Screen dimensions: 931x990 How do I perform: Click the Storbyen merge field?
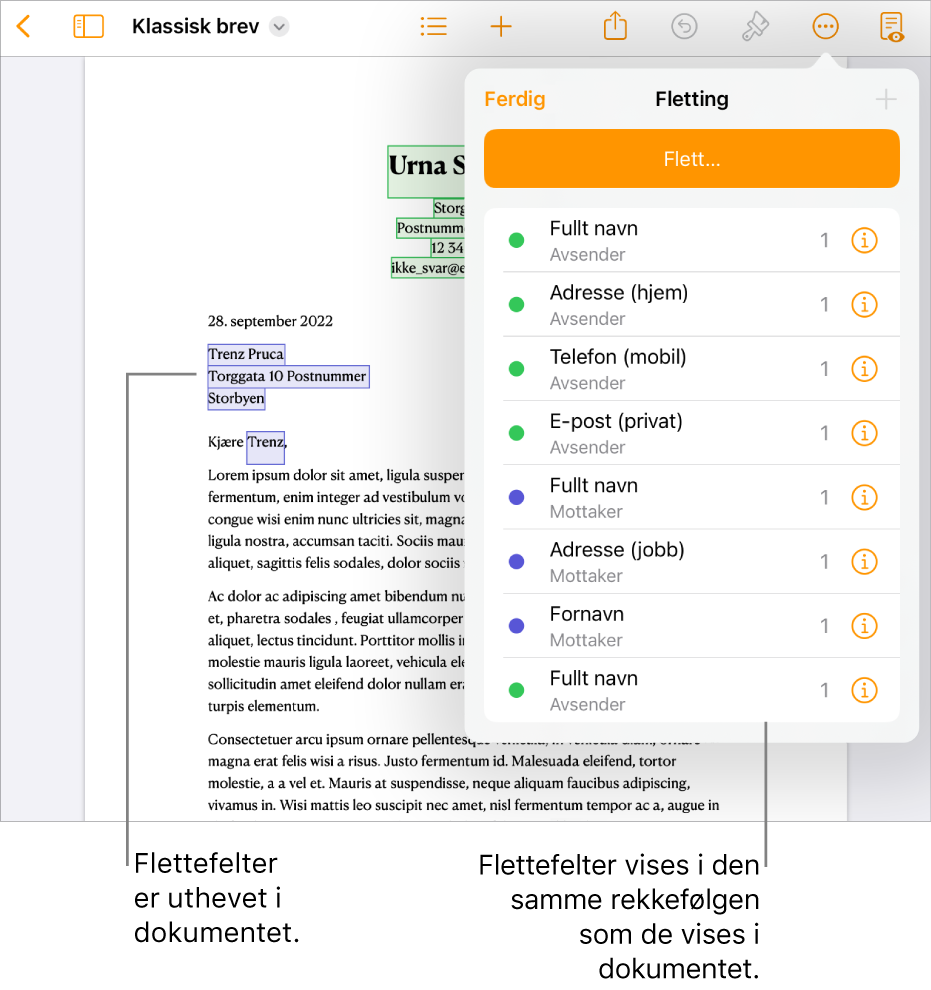pos(236,398)
